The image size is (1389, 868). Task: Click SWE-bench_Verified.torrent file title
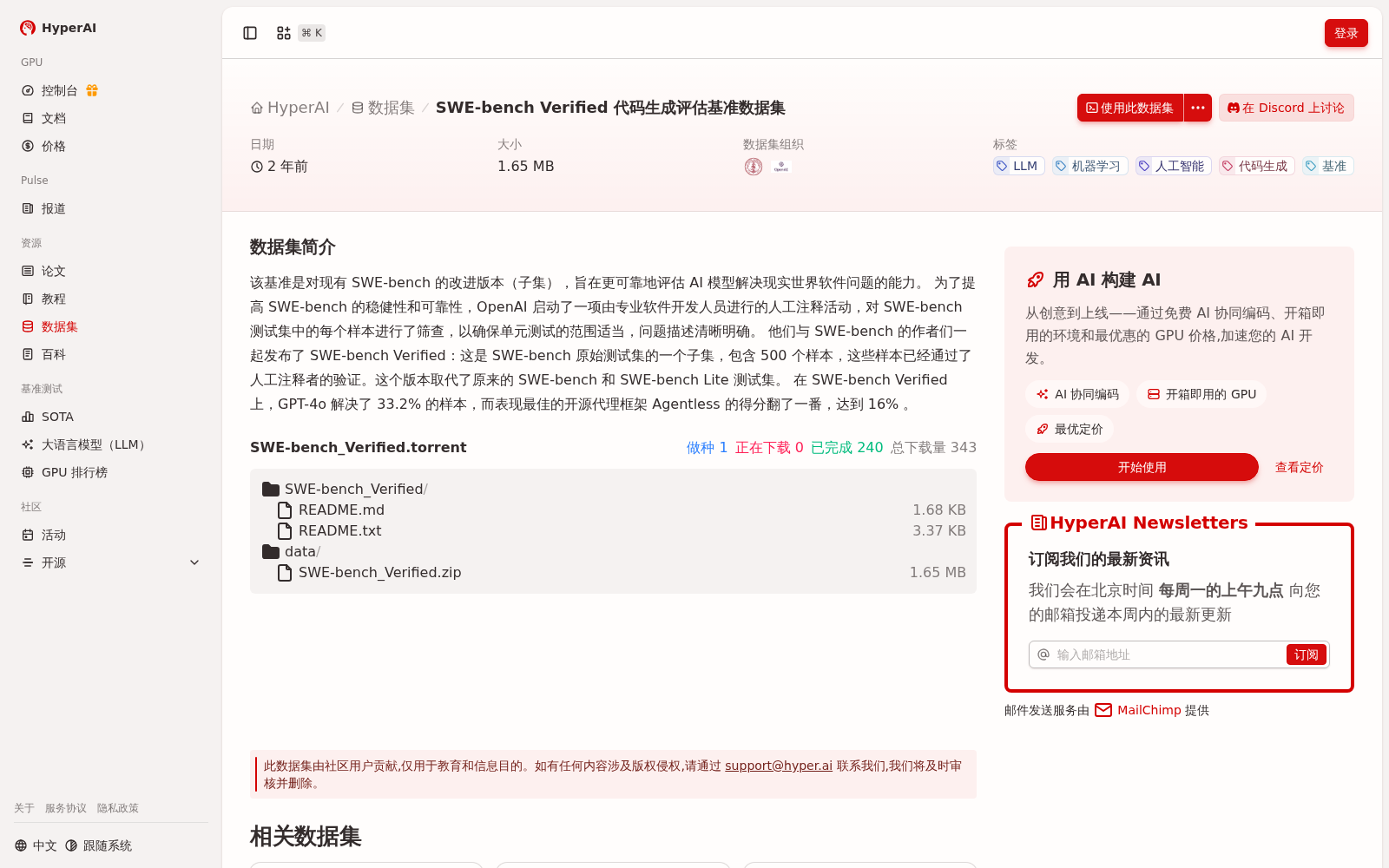pyautogui.click(x=358, y=447)
